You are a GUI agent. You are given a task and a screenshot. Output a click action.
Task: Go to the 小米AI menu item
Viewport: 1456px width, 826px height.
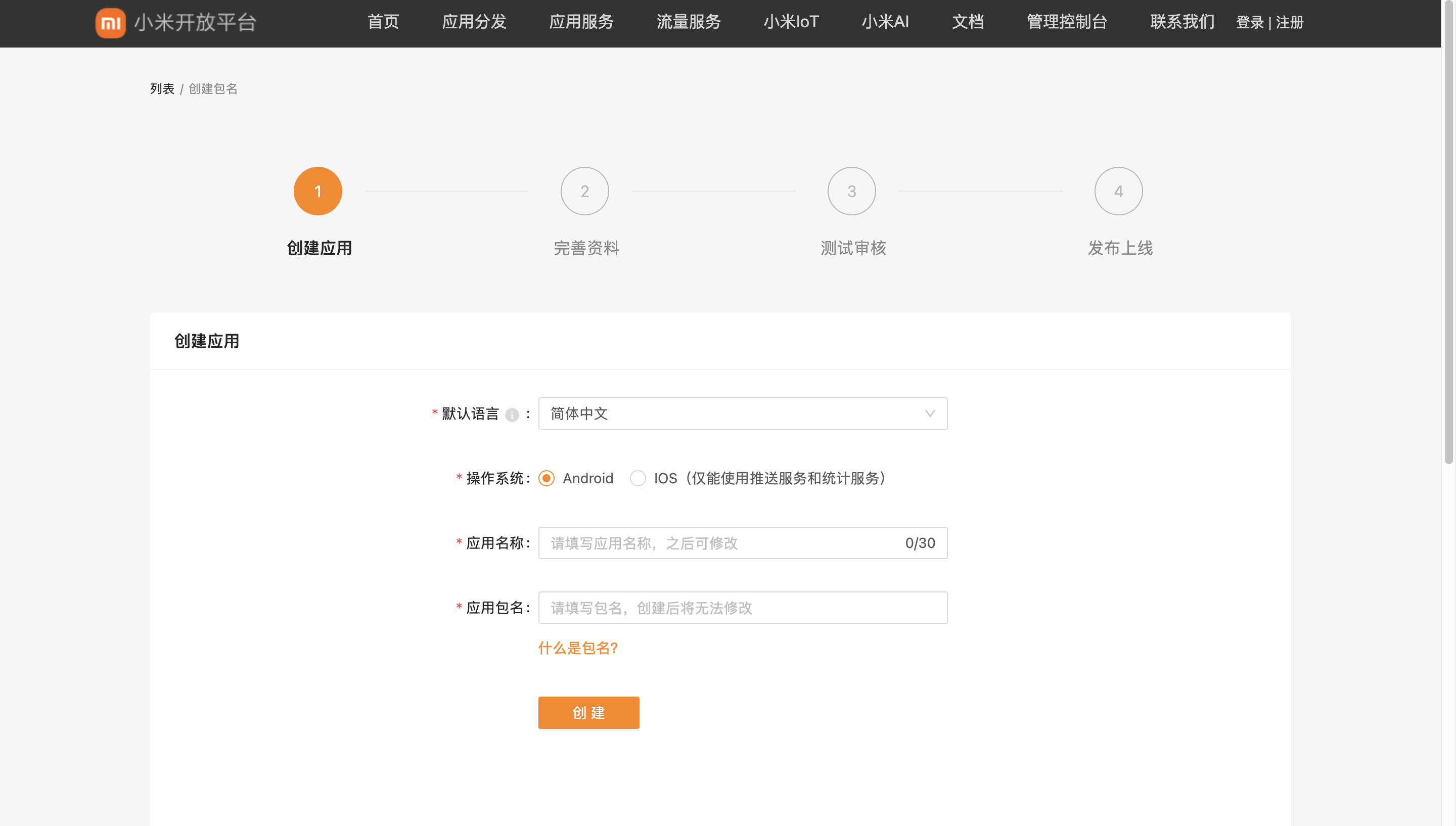[885, 22]
